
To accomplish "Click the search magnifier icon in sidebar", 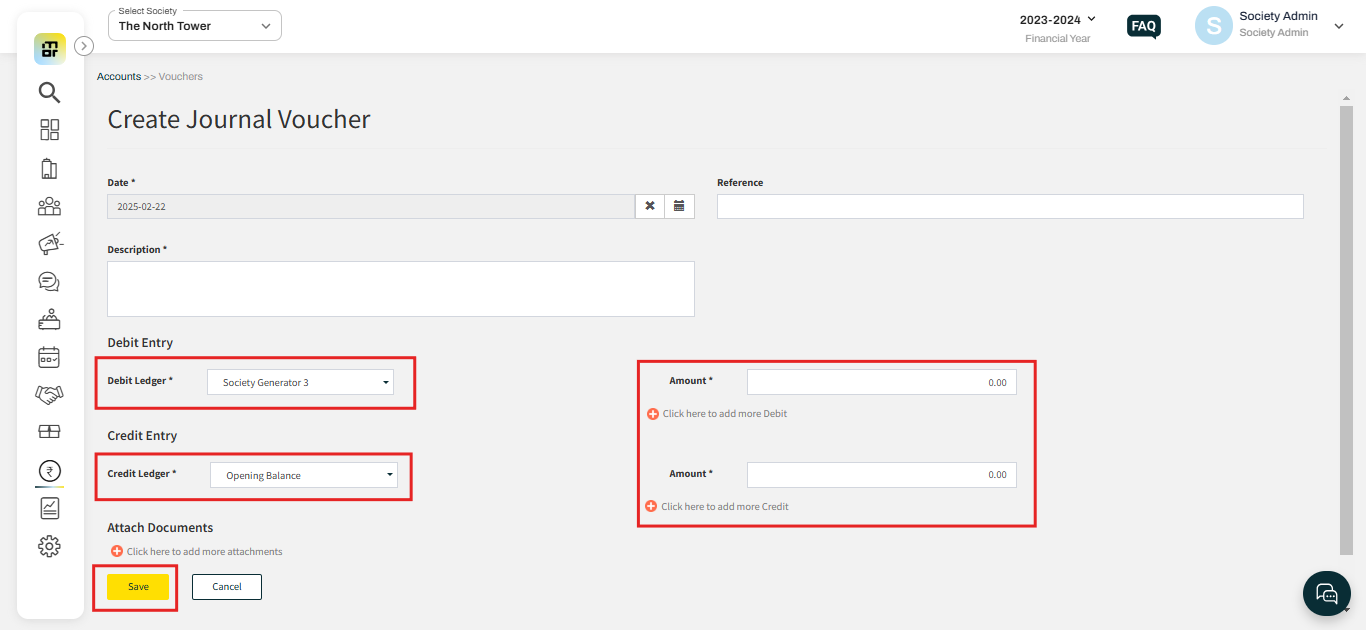I will coord(49,93).
